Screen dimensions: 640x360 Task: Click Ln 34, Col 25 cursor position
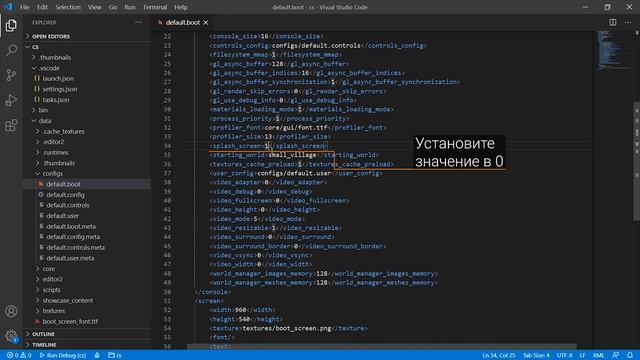tap(499, 355)
